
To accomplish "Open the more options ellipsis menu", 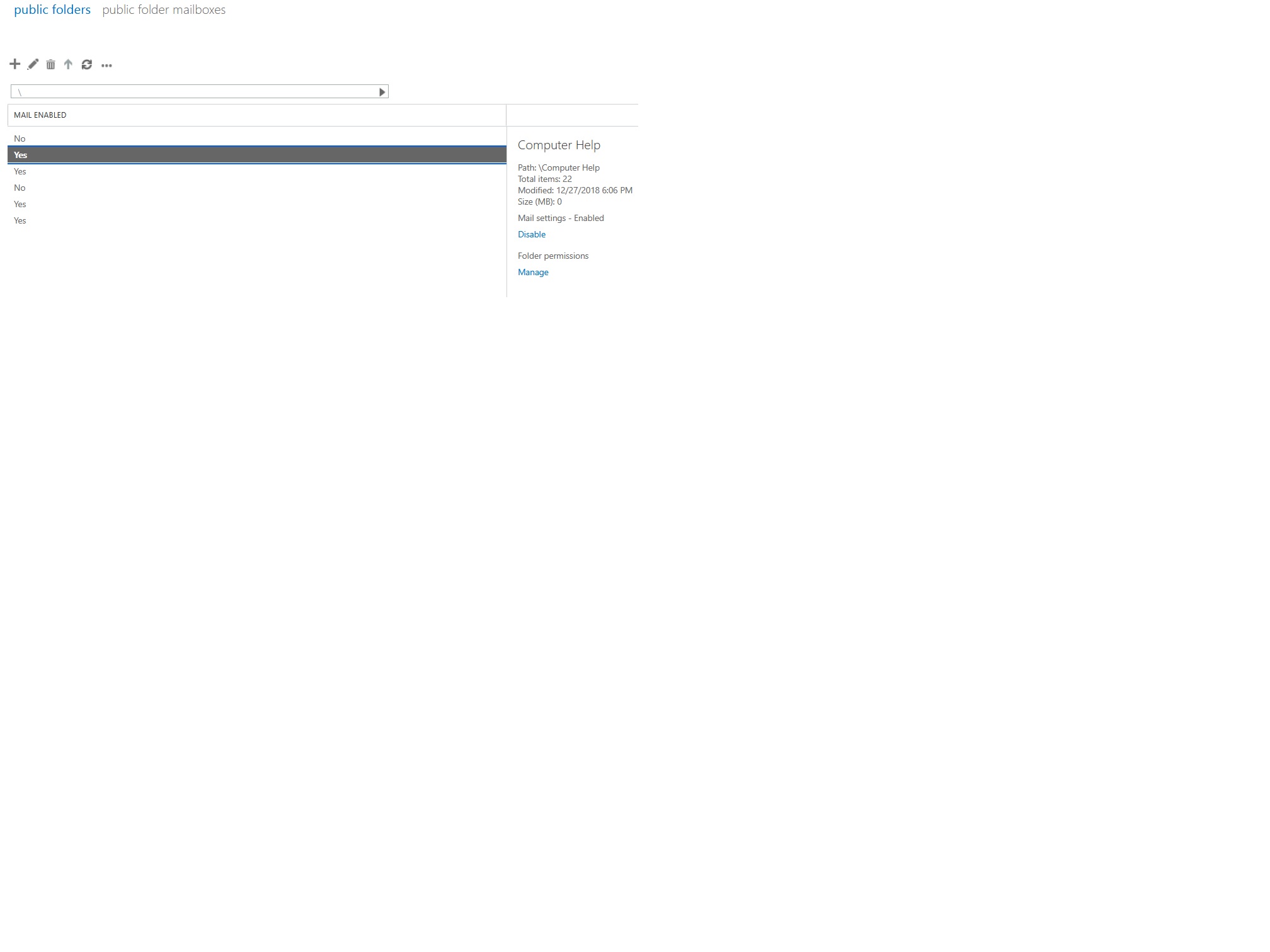I will coord(106,65).
